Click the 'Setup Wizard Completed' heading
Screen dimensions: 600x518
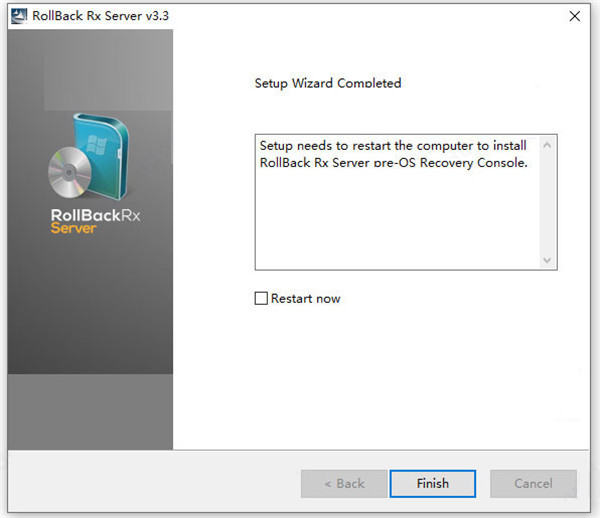[x=328, y=83]
